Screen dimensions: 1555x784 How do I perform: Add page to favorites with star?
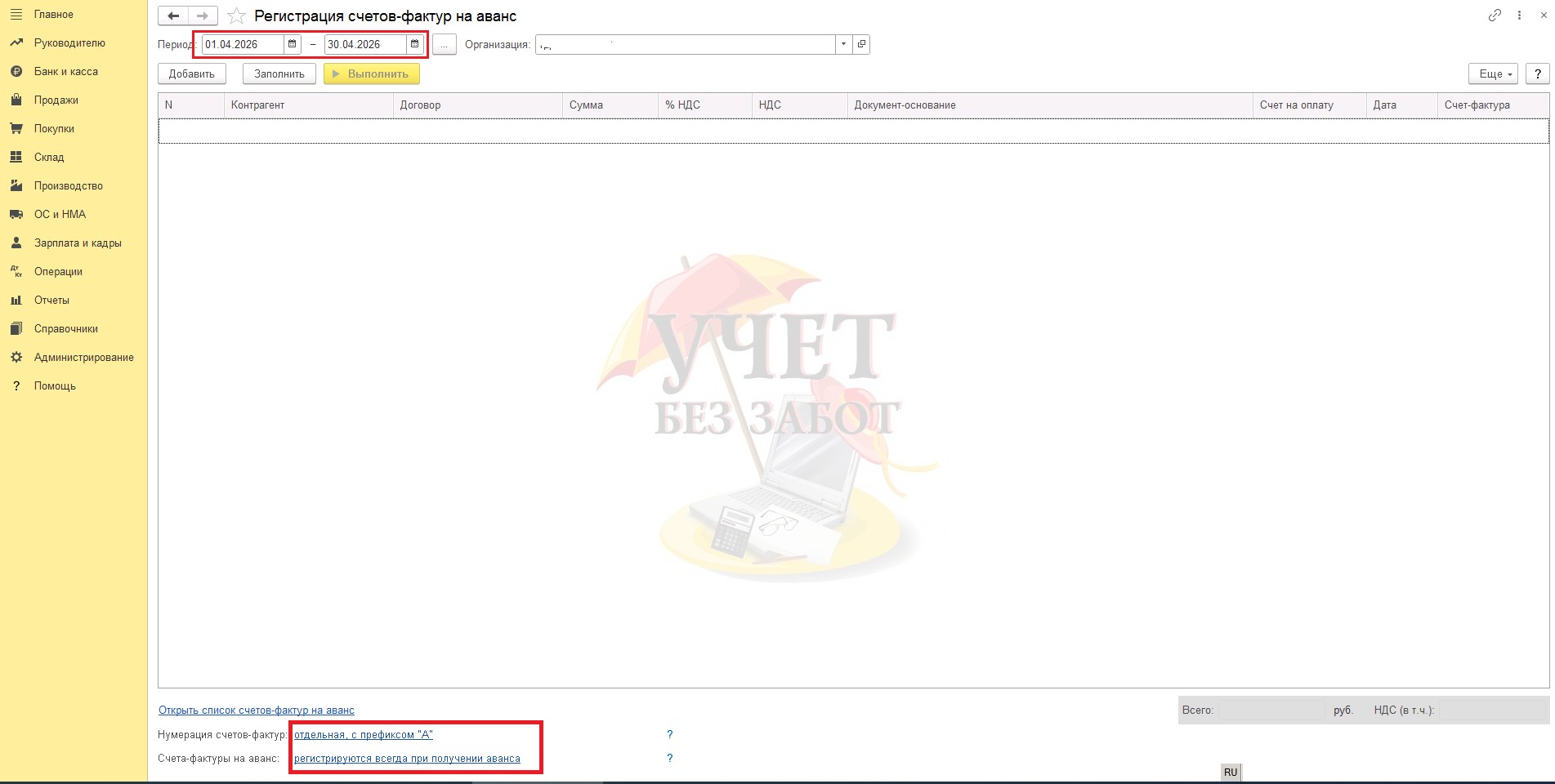coord(236,16)
